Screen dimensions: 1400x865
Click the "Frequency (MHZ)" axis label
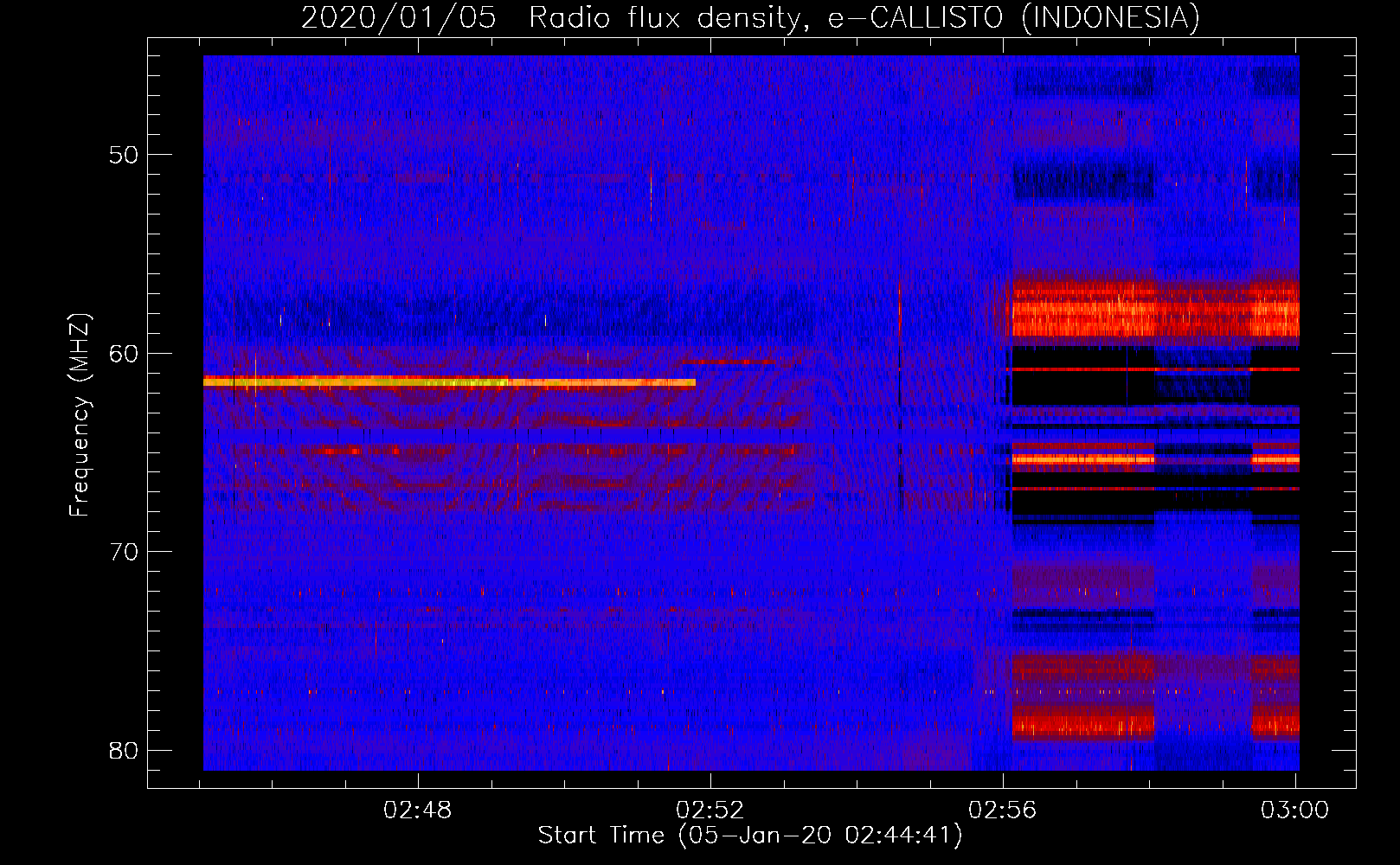coord(80,415)
